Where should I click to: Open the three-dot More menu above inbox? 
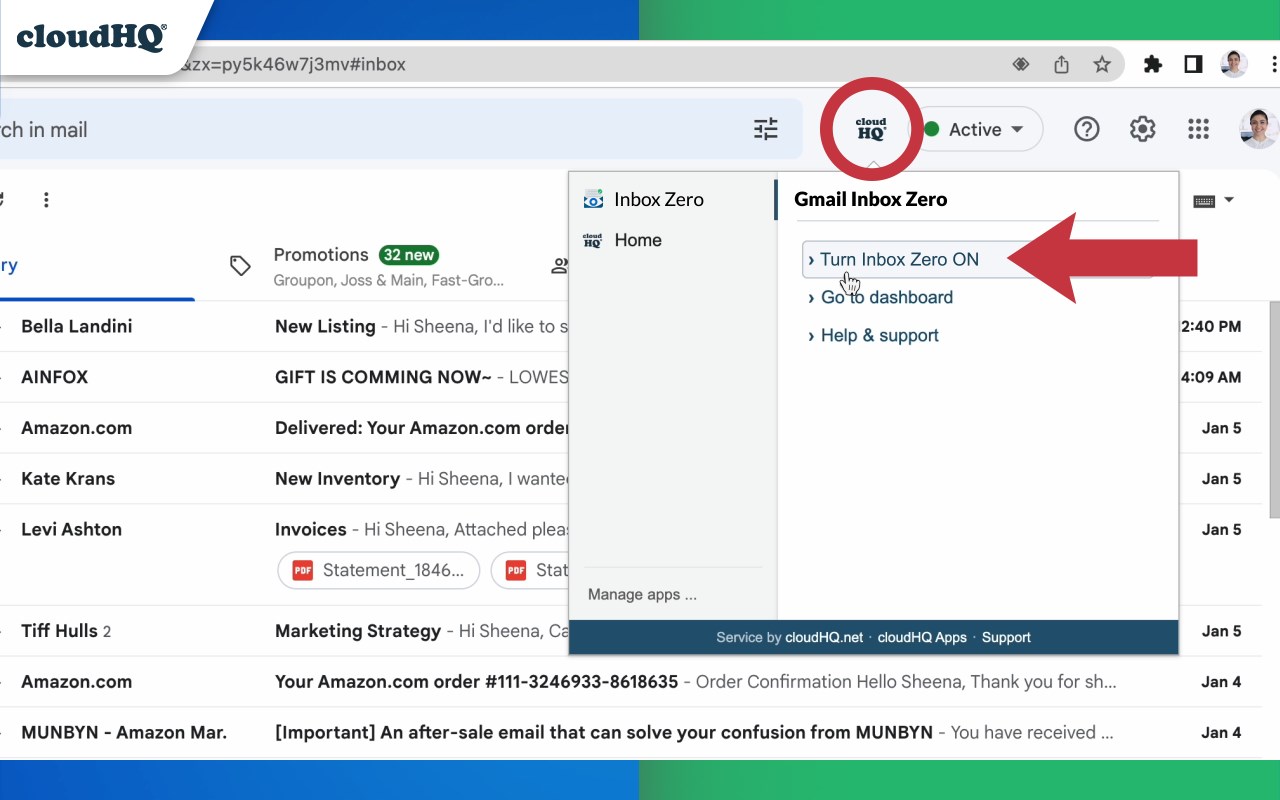point(46,200)
